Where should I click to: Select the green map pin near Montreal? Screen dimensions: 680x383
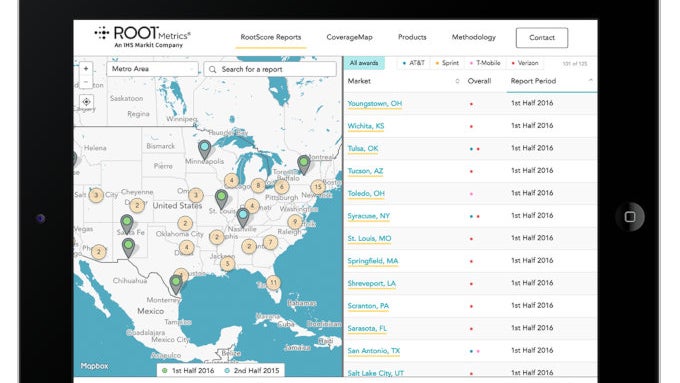(304, 165)
